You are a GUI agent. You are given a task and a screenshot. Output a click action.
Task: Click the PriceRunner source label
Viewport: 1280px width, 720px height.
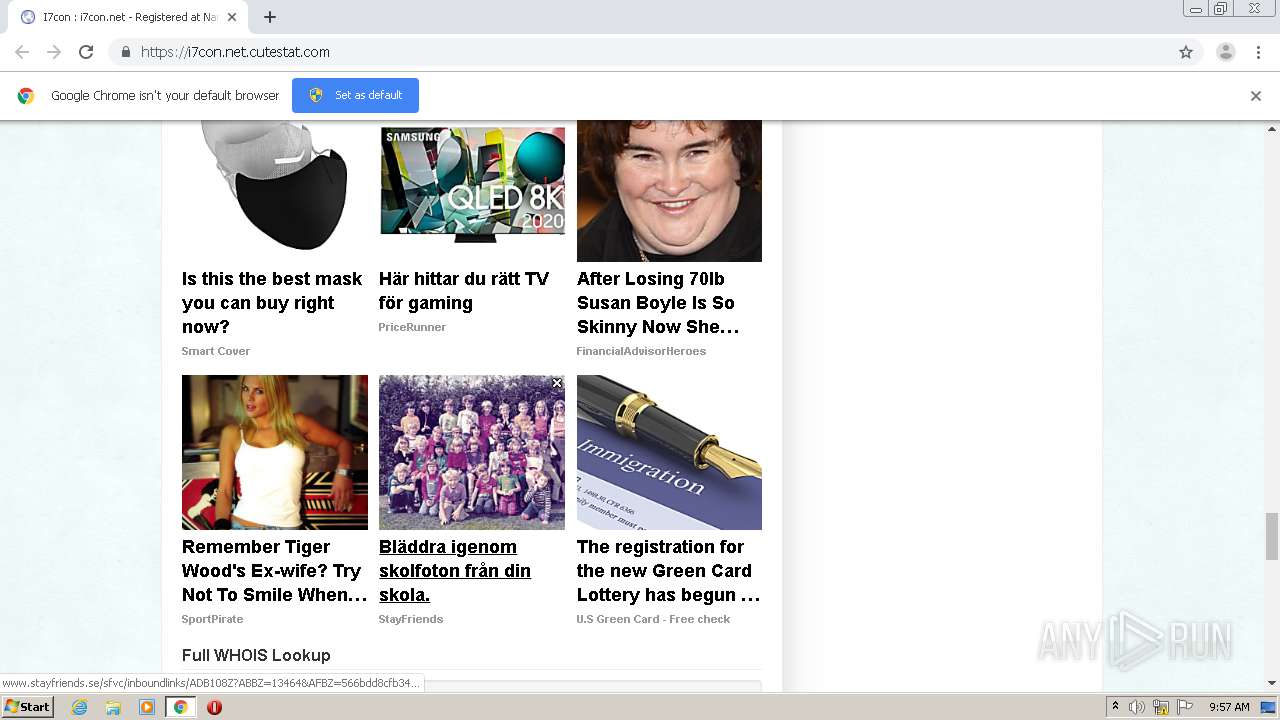[x=412, y=327]
